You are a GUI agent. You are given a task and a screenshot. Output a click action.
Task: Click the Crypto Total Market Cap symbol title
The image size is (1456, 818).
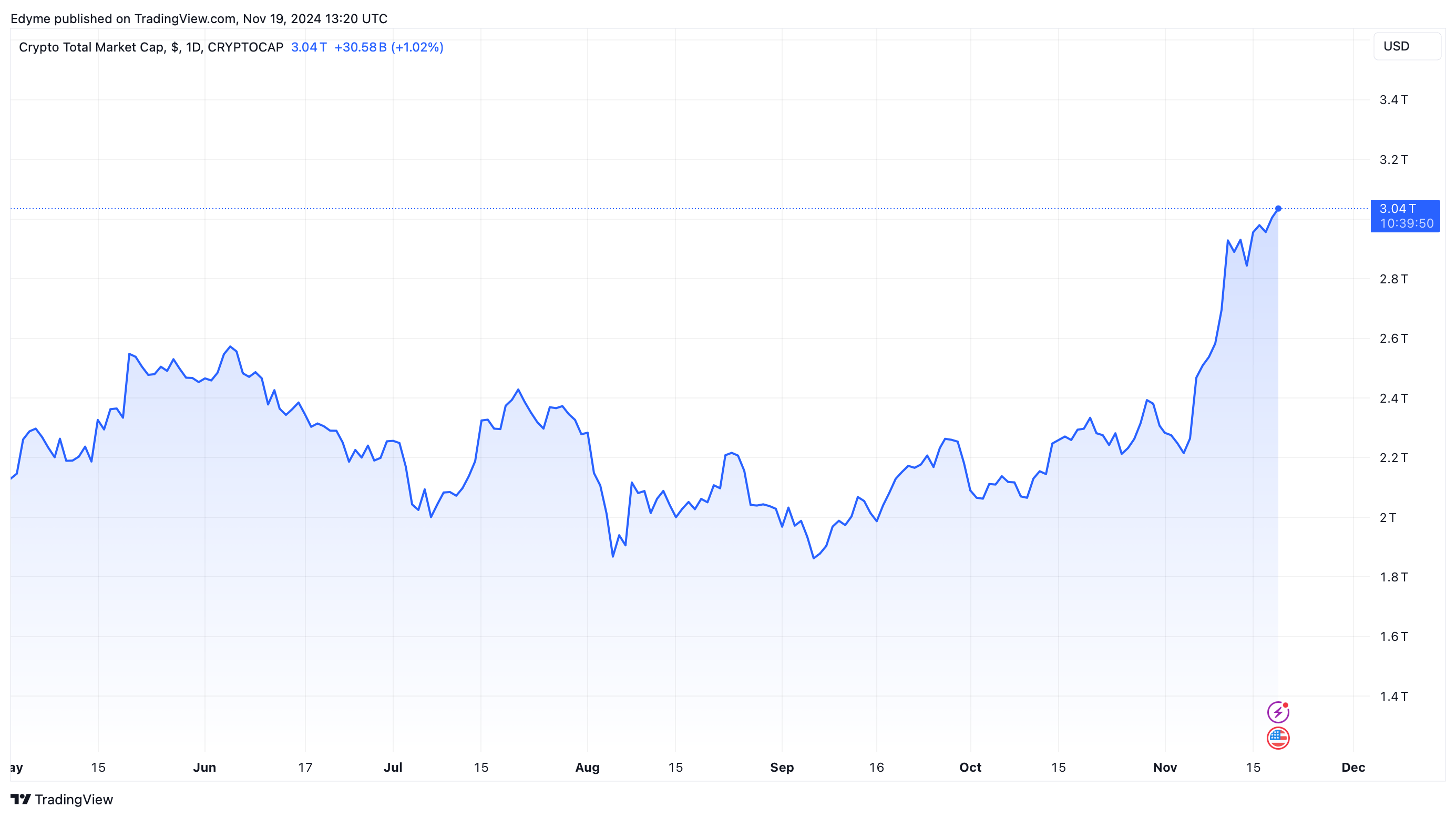[x=91, y=47]
